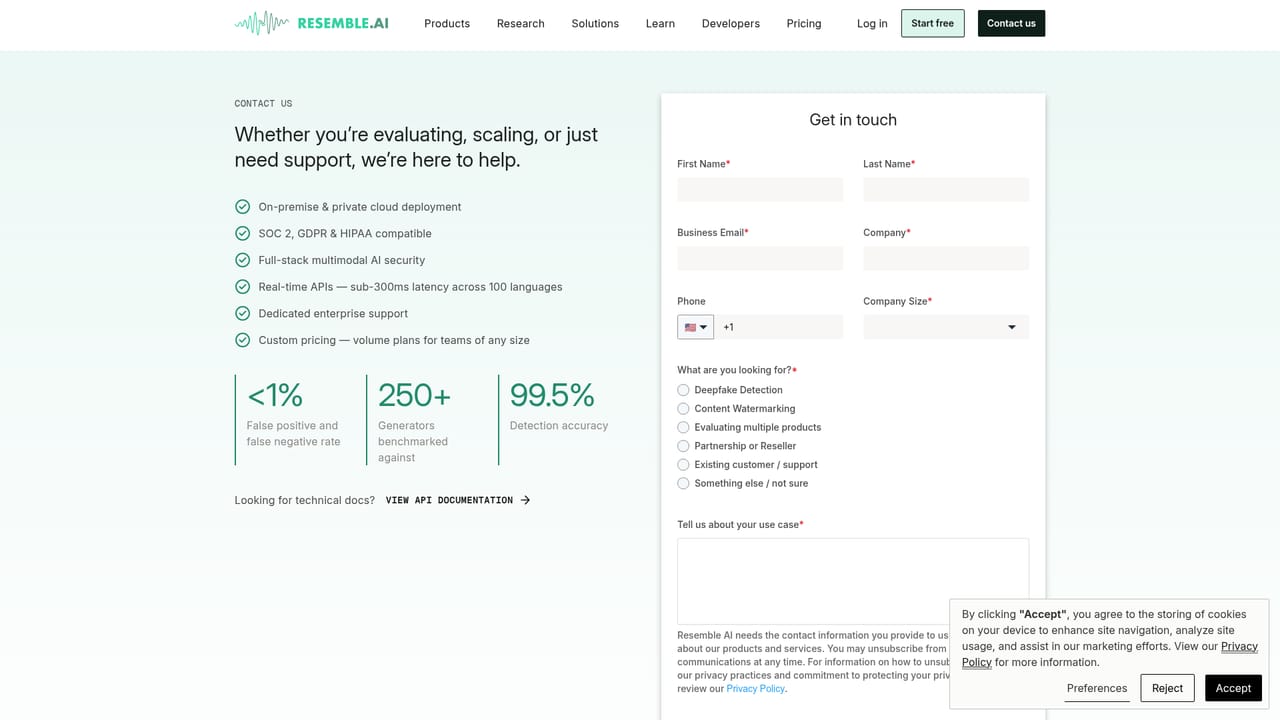Focus the Last Name field
1280x720 pixels.
[x=946, y=190]
